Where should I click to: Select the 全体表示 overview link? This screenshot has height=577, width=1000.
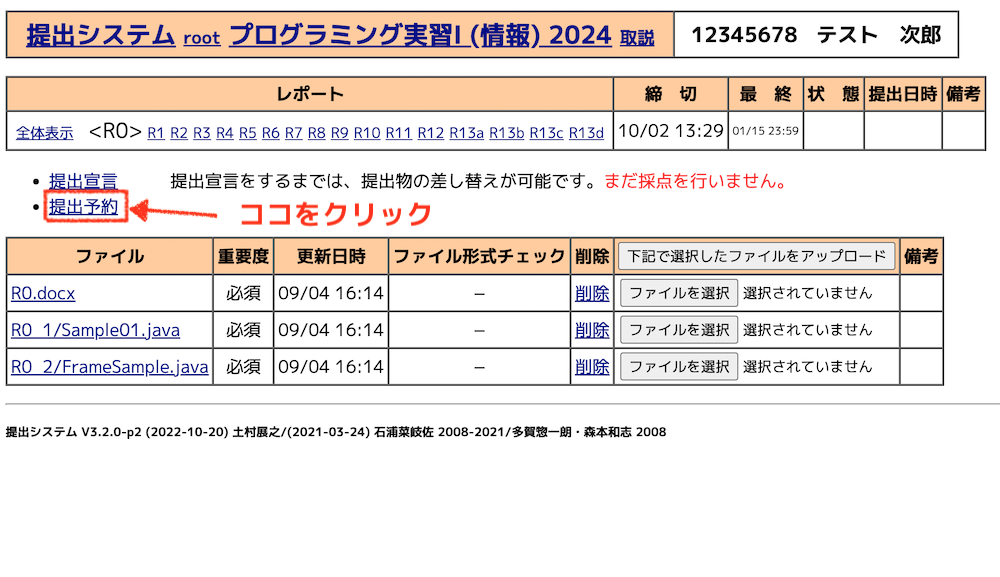(x=44, y=133)
